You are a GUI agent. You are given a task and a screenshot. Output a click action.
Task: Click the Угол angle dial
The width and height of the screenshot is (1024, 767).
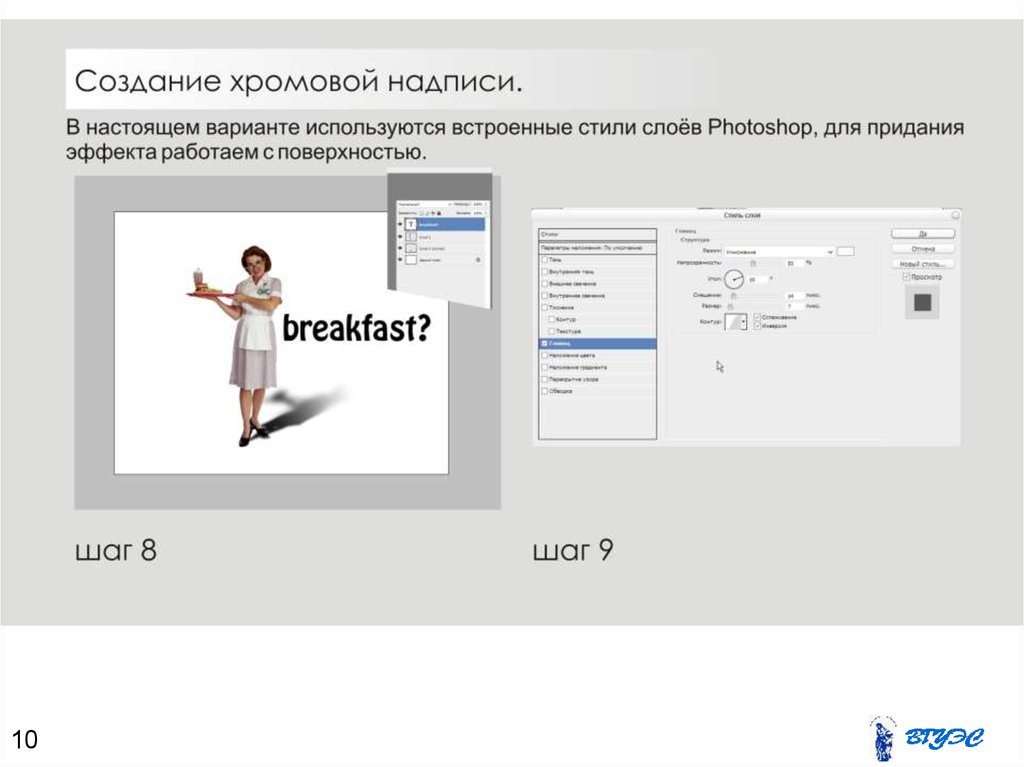click(x=734, y=279)
